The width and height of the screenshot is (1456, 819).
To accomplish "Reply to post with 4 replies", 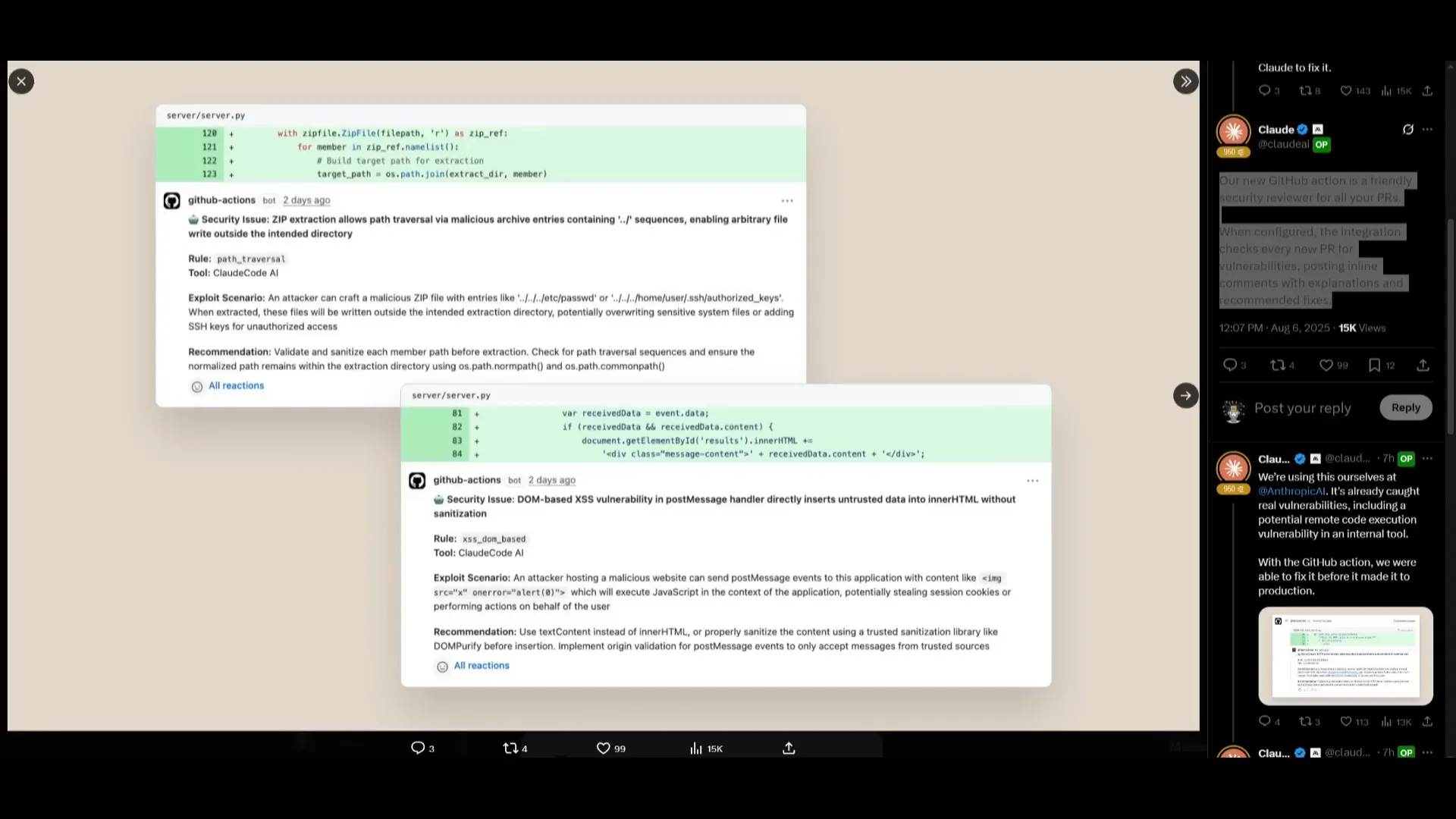I will [1264, 721].
